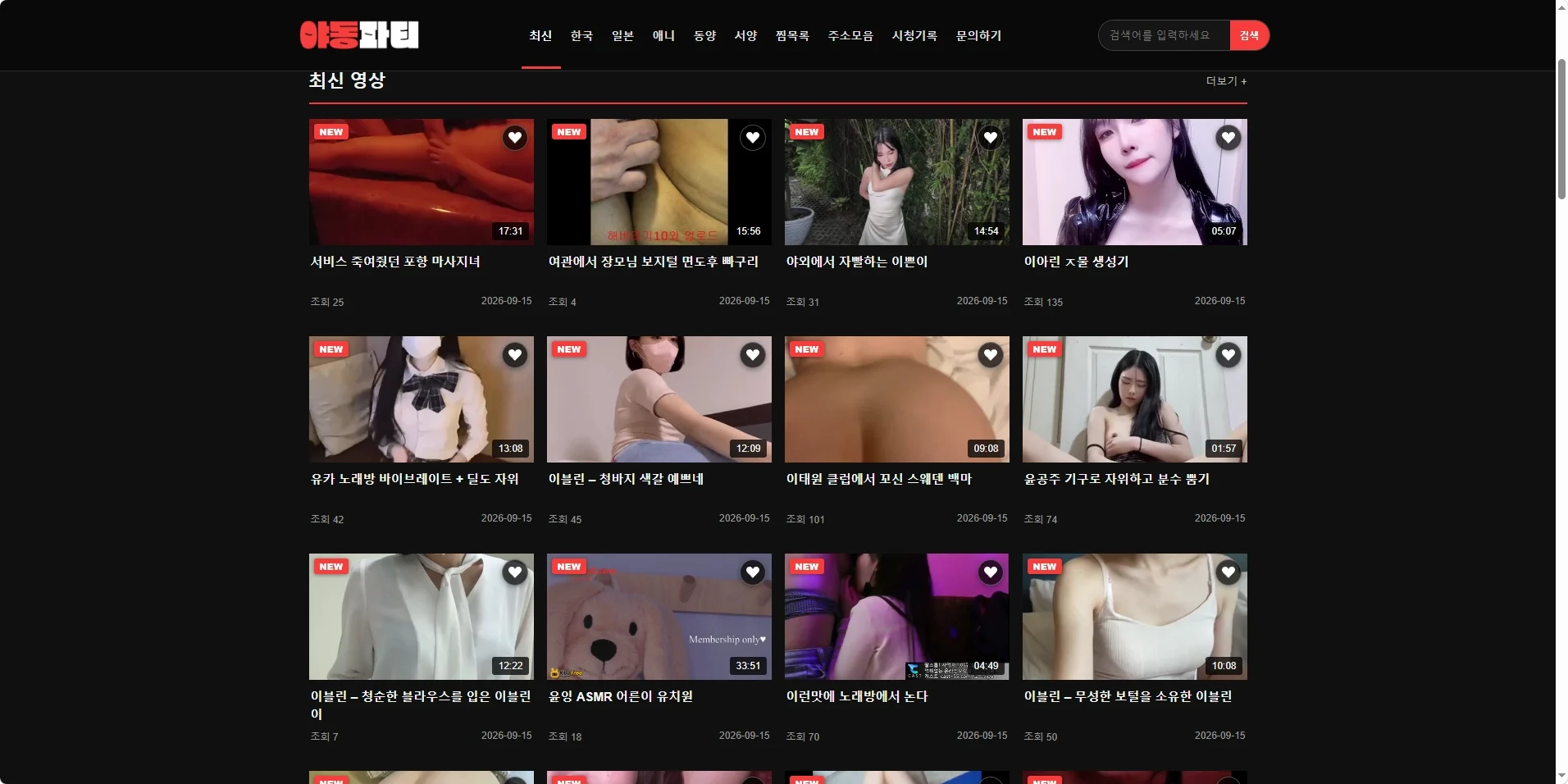Open the 찜목록 favorites list

792,35
